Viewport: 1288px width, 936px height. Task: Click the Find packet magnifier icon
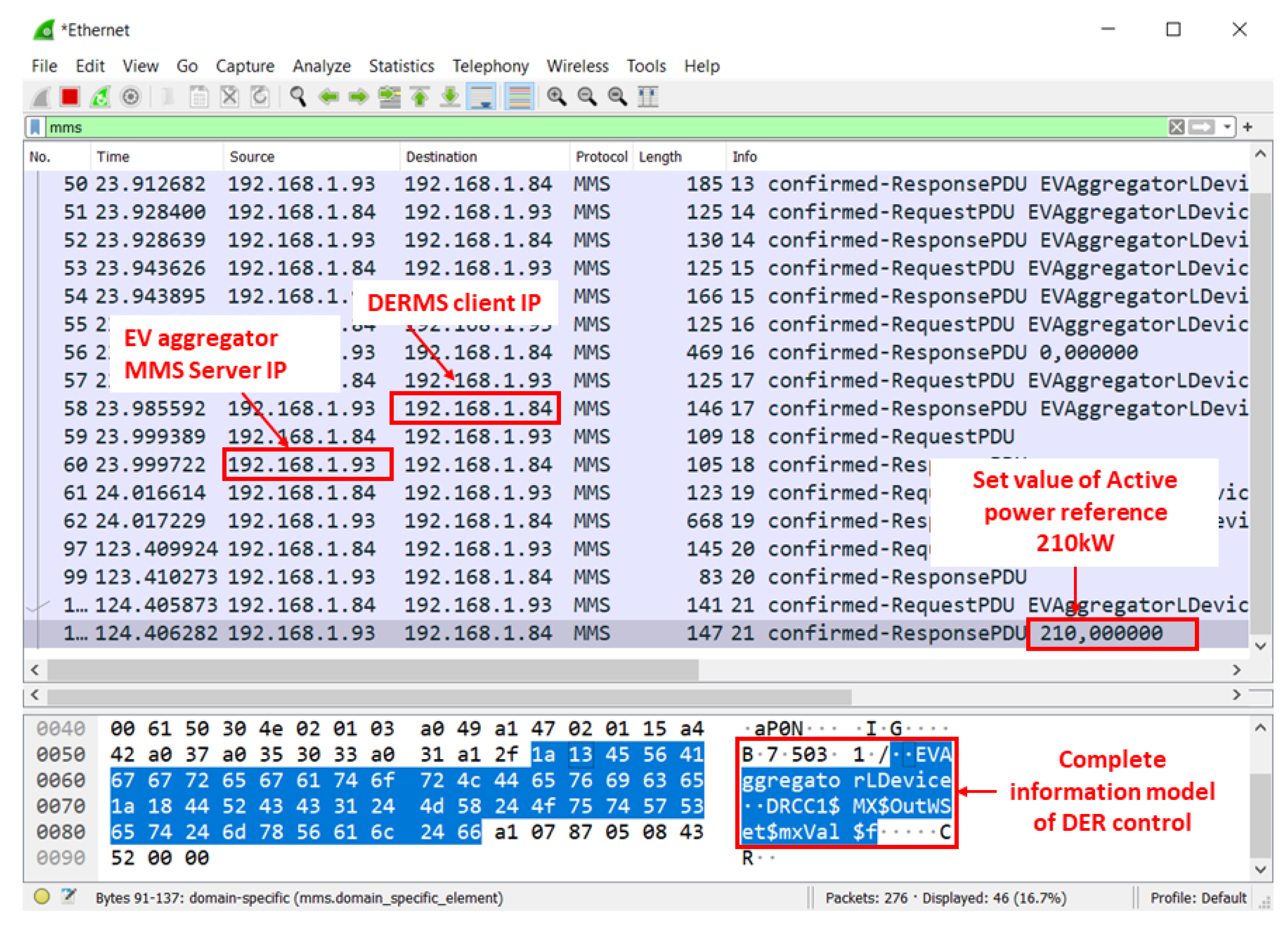pos(298,97)
